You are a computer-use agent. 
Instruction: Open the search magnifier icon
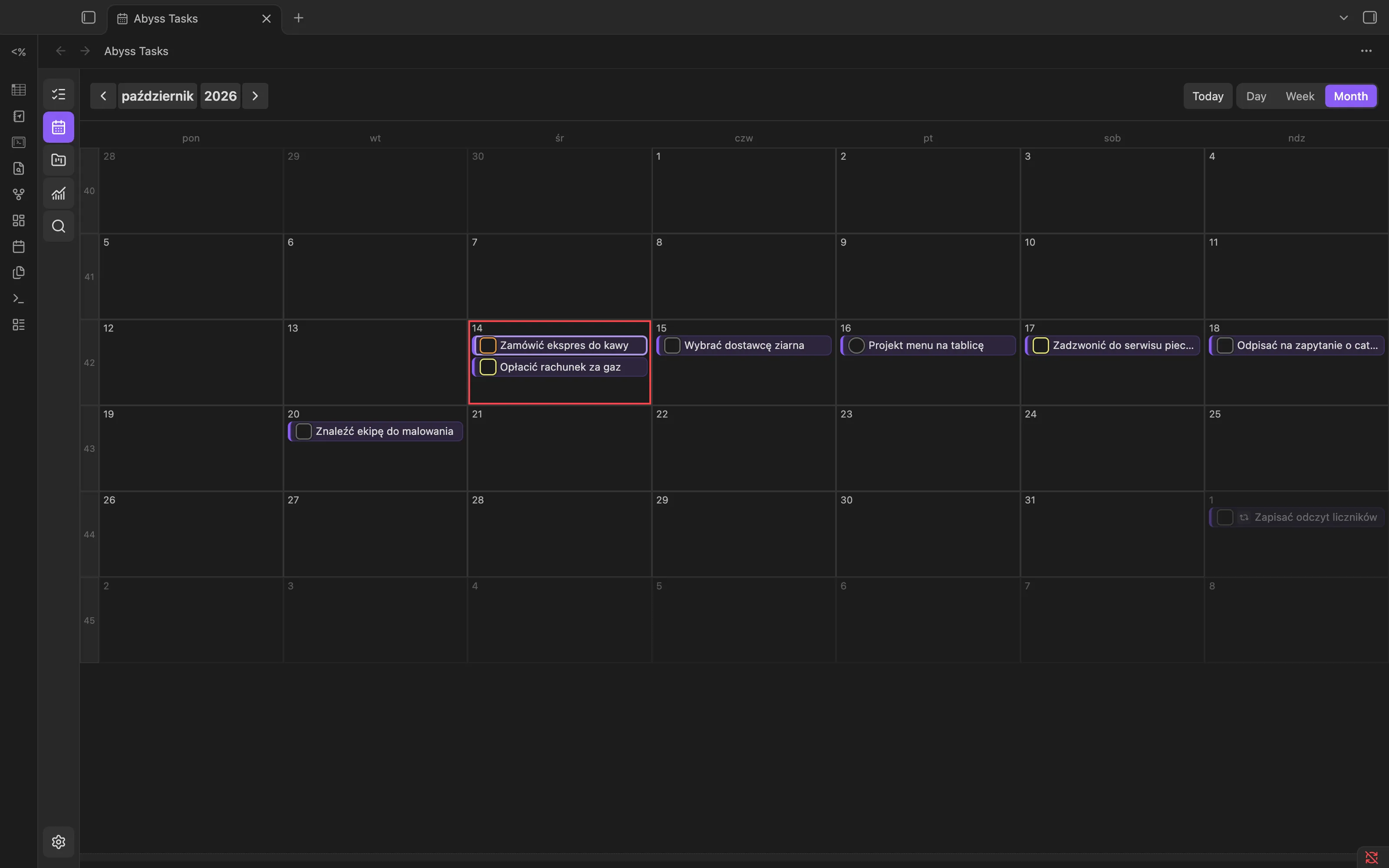(59, 226)
